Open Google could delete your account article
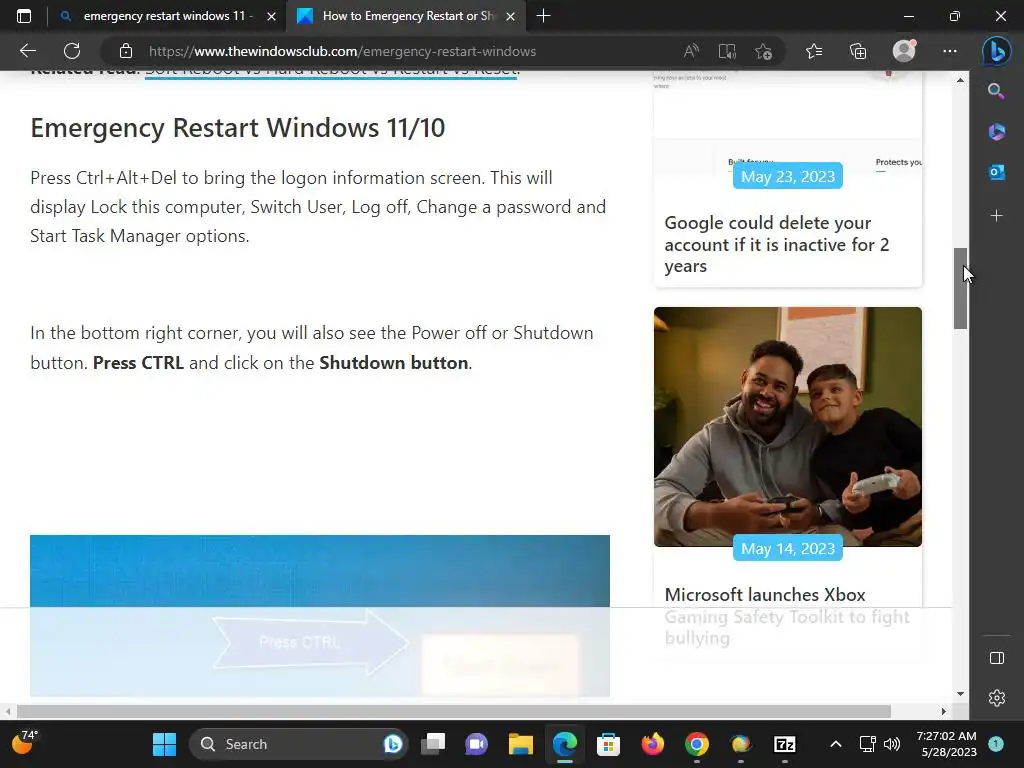This screenshot has width=1024, height=768. (x=777, y=244)
